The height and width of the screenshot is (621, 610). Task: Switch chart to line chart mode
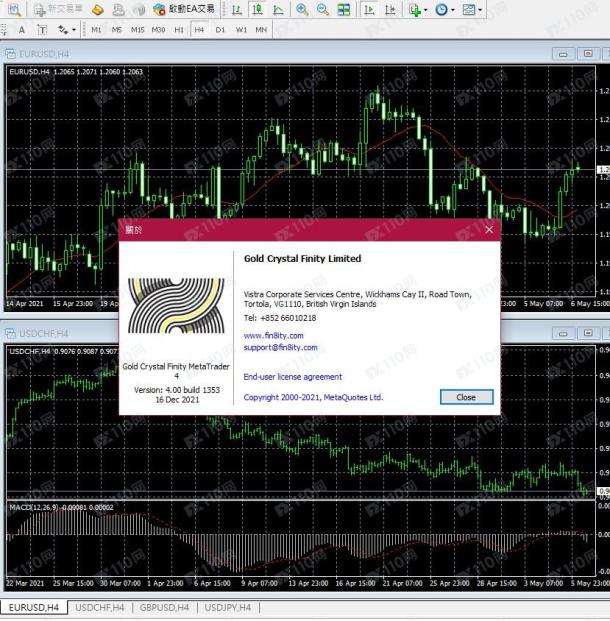278,10
